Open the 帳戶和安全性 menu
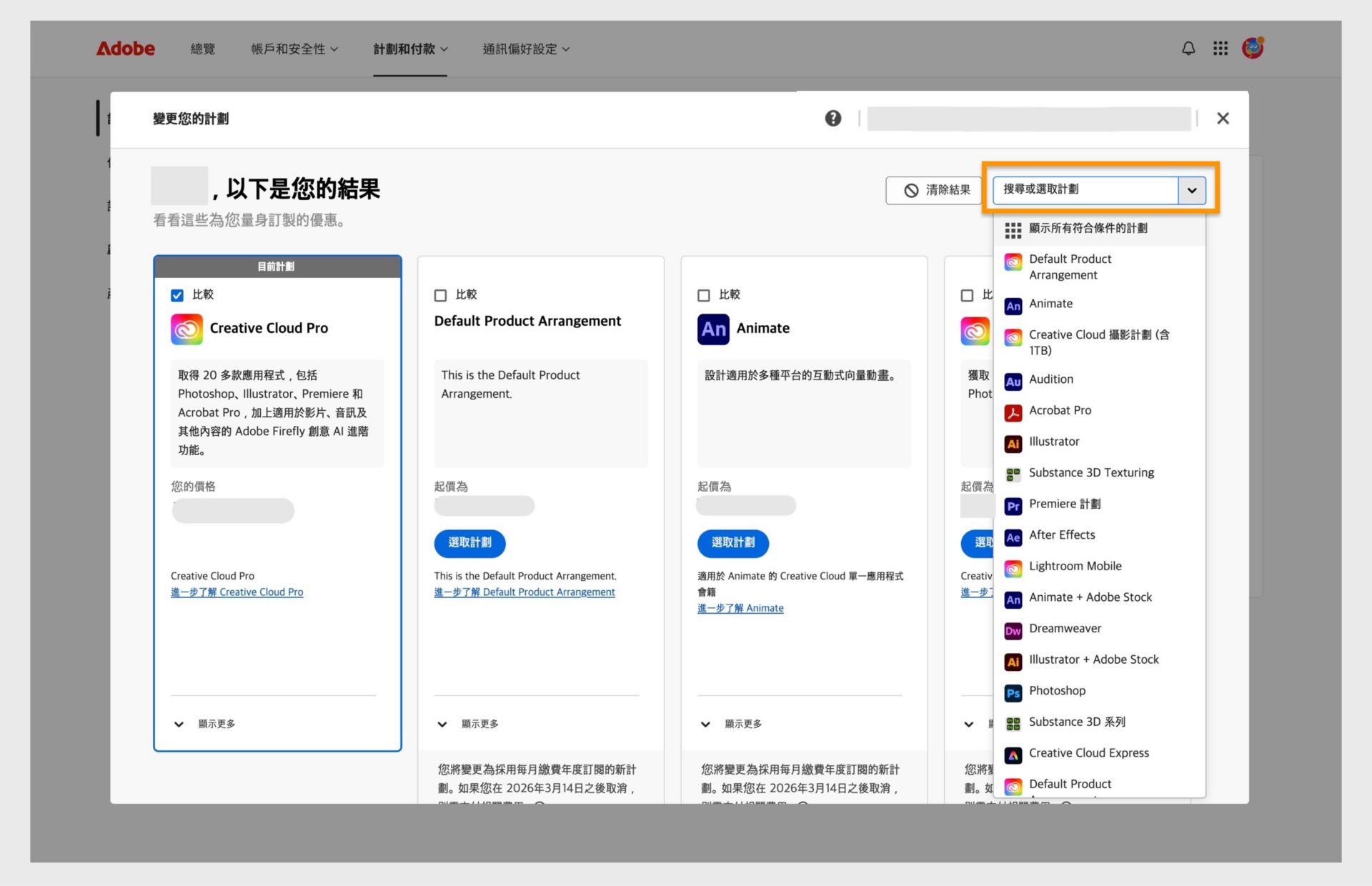This screenshot has height=886, width=1372. click(294, 49)
